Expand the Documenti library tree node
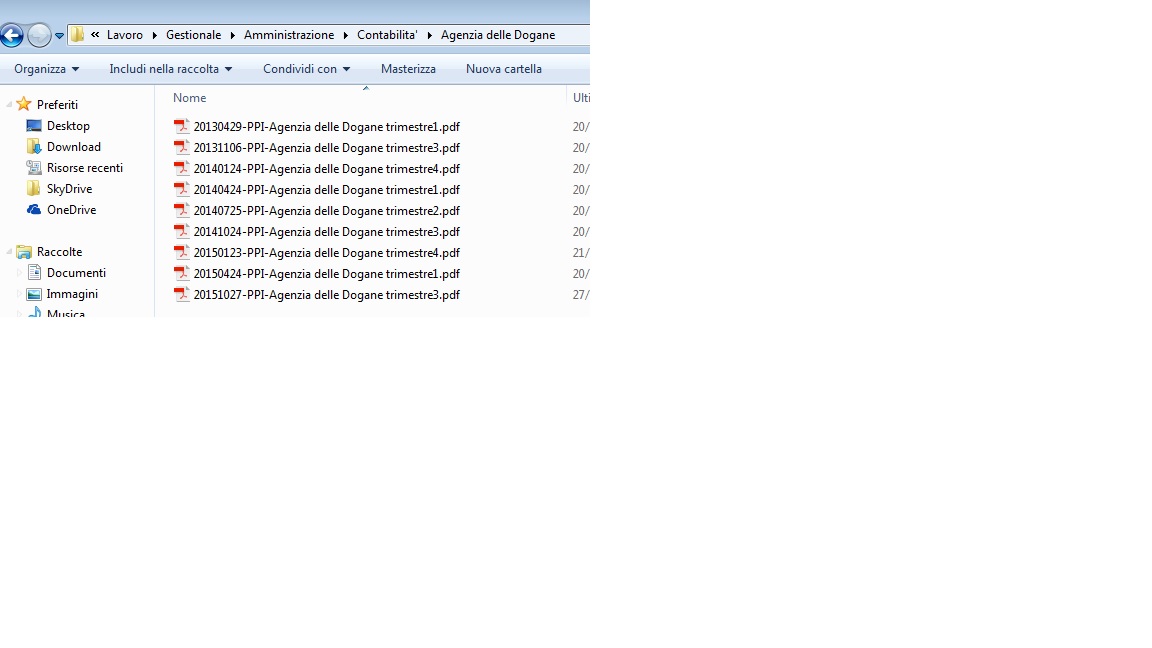 click(19, 273)
